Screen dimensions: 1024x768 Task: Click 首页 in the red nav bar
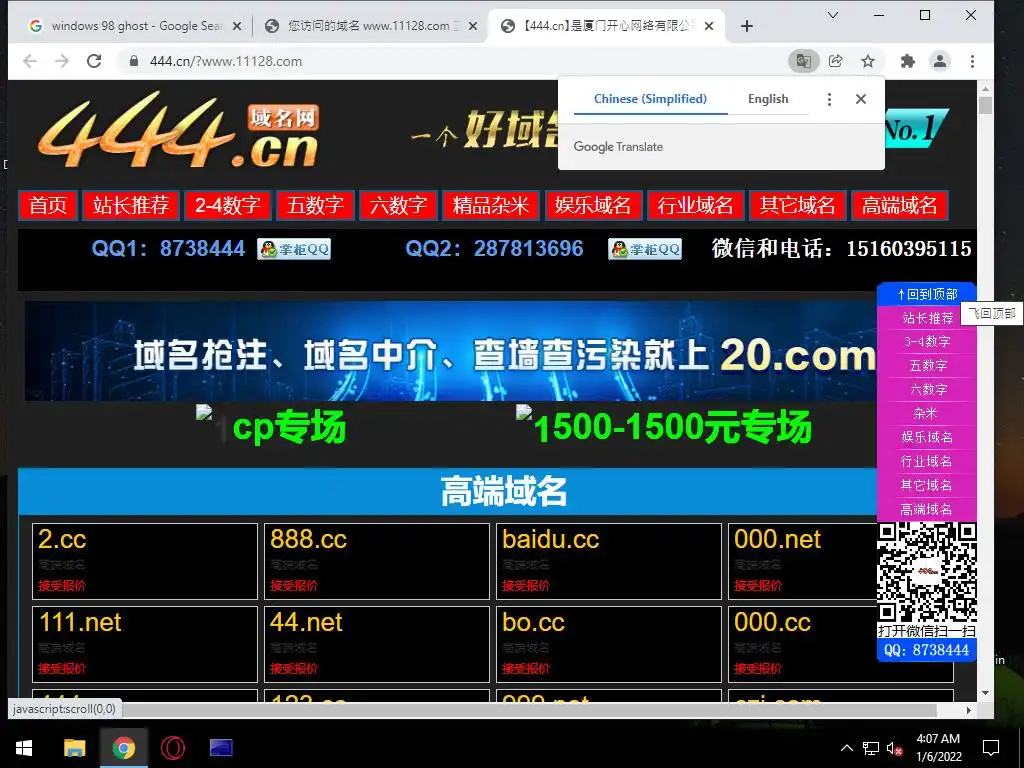point(48,205)
